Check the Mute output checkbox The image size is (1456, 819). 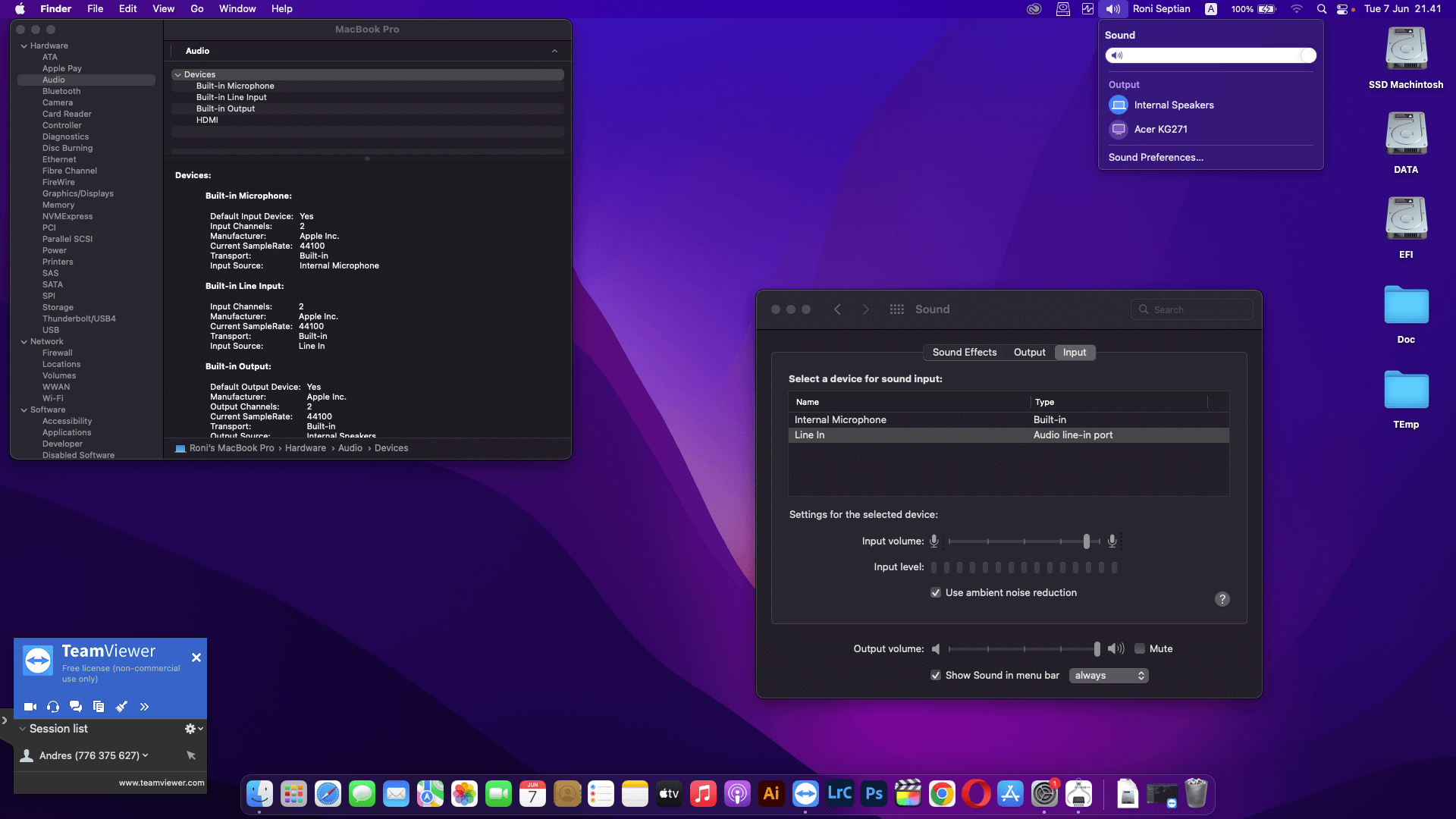(x=1139, y=649)
